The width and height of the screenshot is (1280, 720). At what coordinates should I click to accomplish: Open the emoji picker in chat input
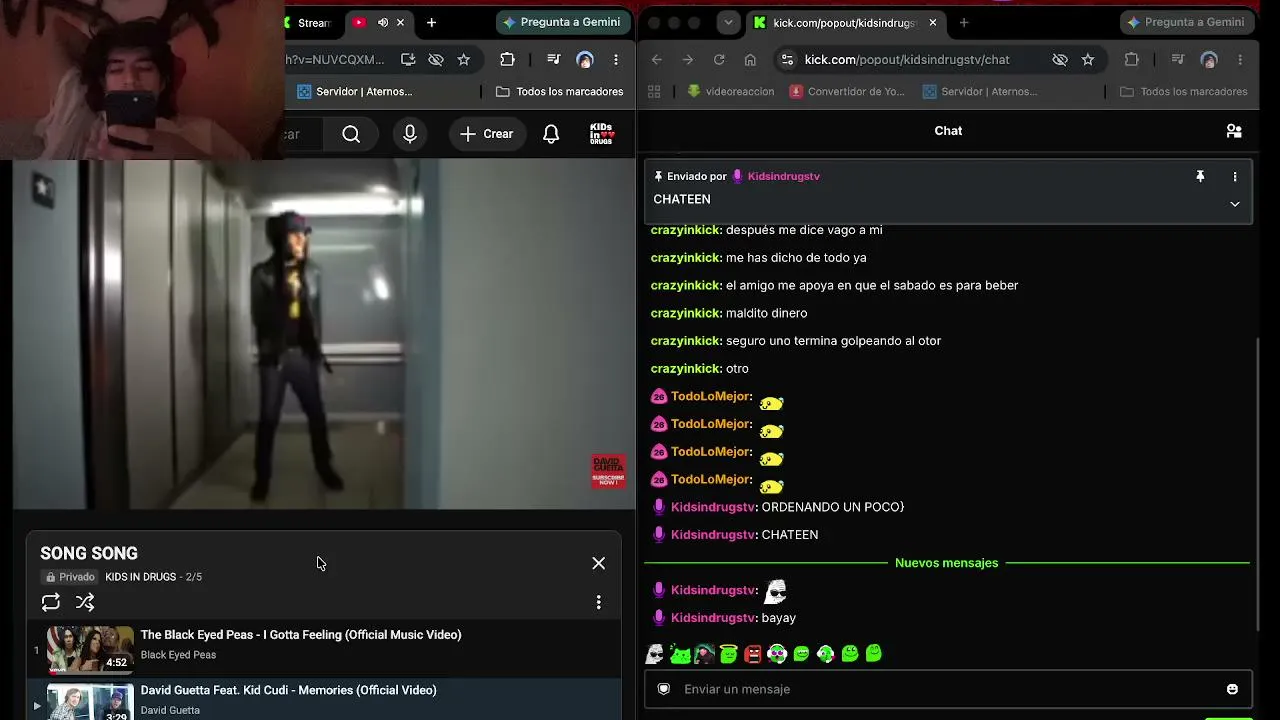[x=1232, y=689]
